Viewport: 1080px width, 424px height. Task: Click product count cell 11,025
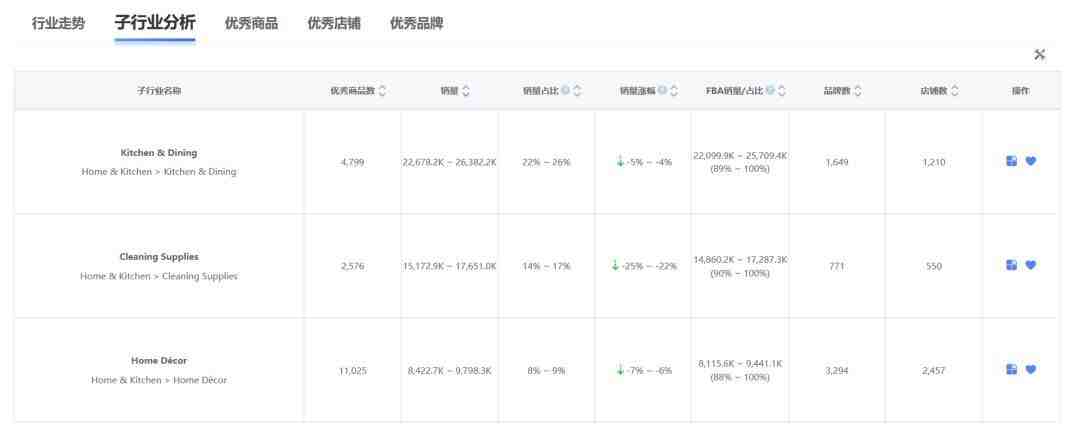352,371
